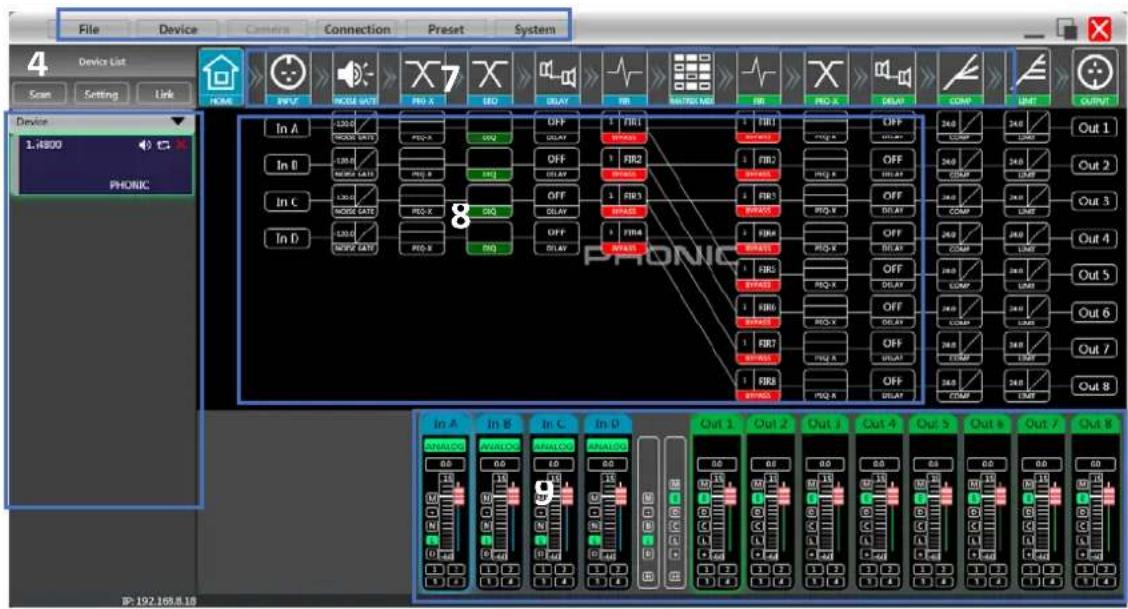Open the OUTPUT connector module icon
Screen dimensions: 1128x609
(x=1094, y=78)
